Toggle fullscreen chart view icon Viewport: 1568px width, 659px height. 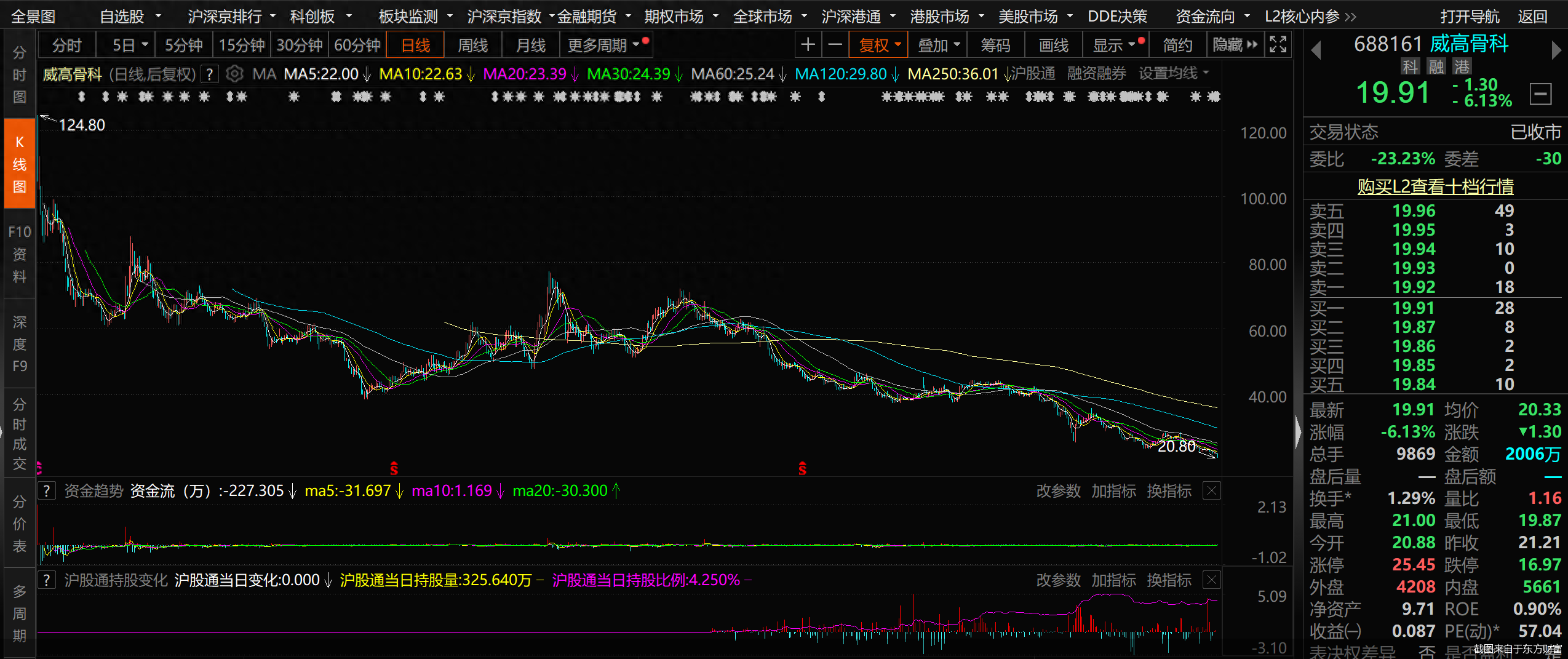click(1278, 45)
